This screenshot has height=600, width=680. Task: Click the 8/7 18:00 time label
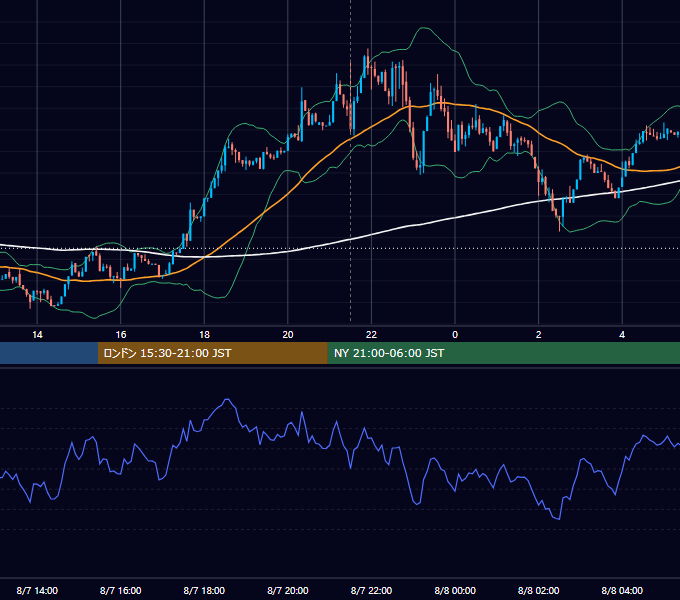[x=204, y=590]
